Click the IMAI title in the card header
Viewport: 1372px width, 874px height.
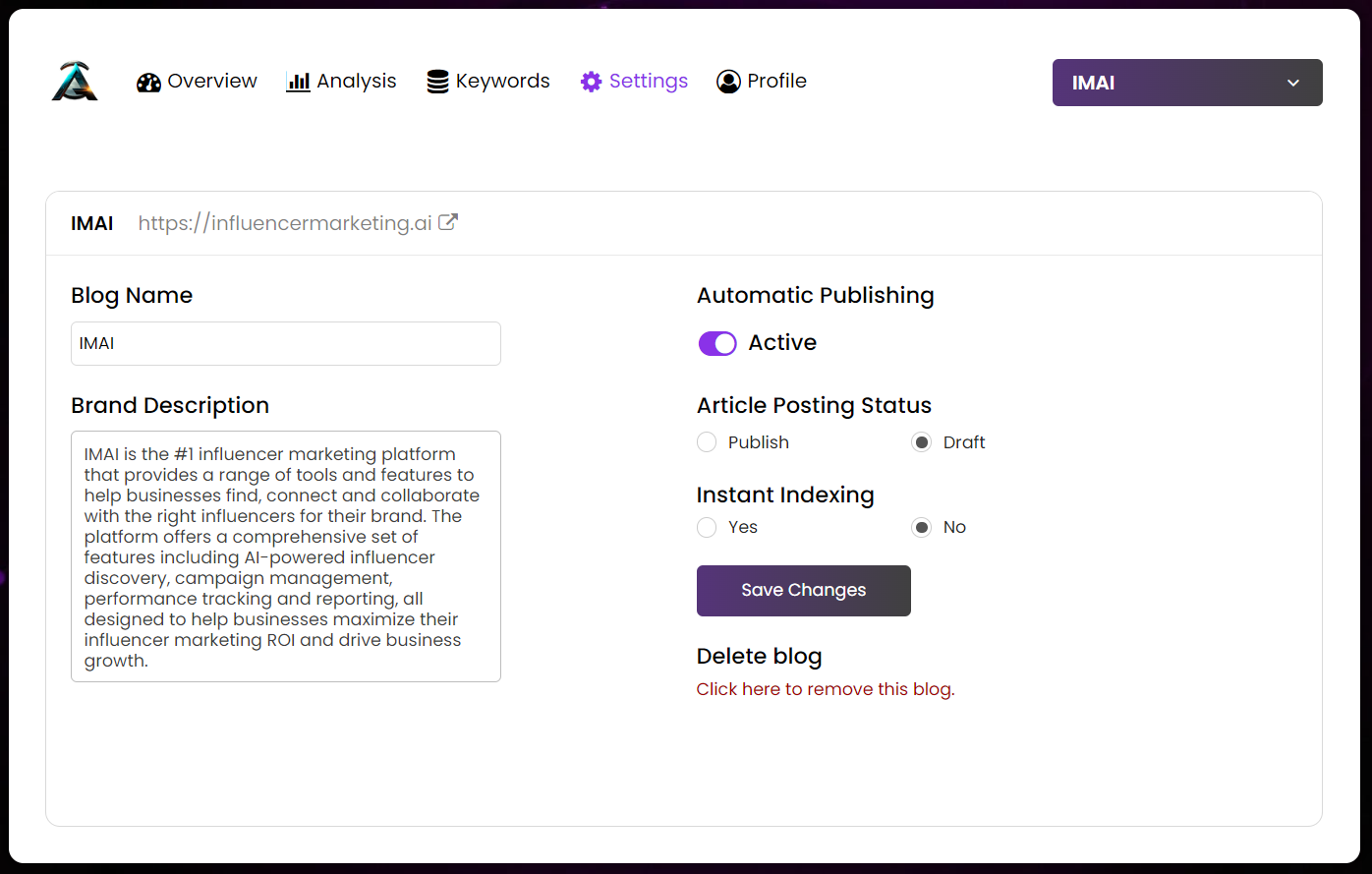pyautogui.click(x=92, y=223)
